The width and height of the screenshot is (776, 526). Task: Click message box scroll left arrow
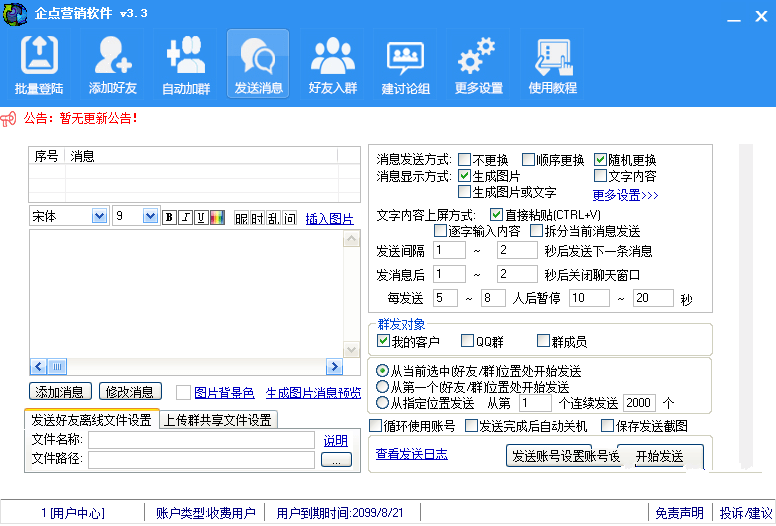(38, 367)
